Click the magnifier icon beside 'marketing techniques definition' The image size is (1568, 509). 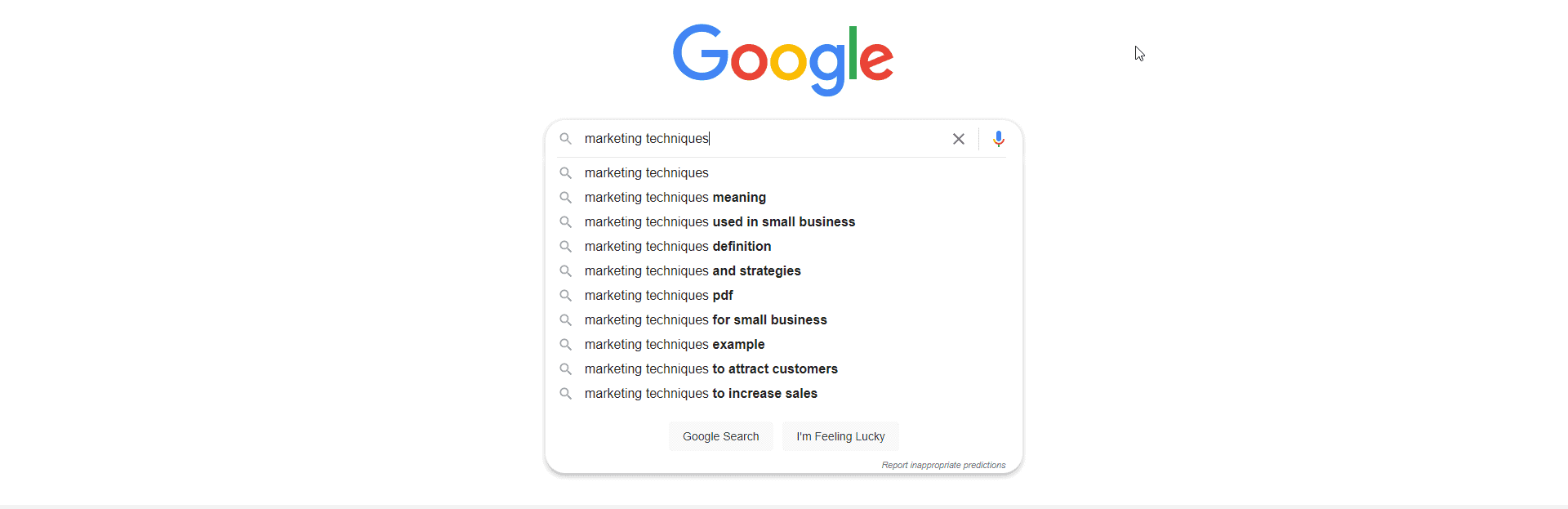point(565,246)
